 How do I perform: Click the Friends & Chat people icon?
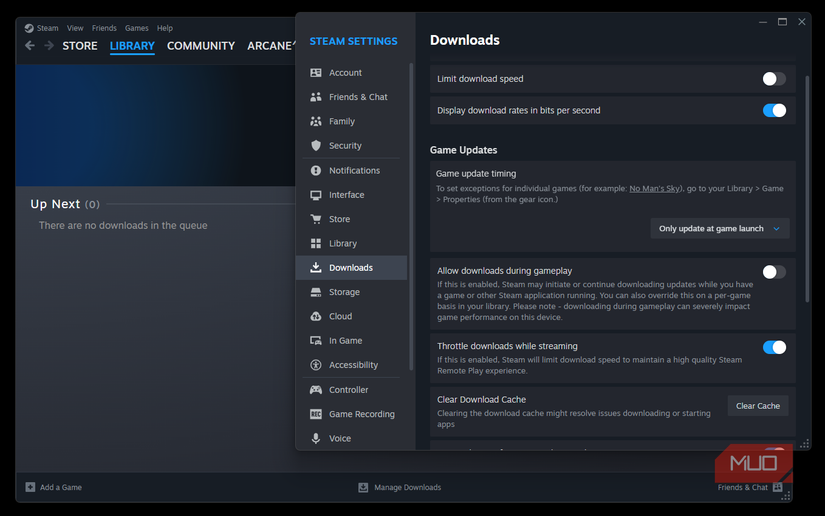point(316,97)
